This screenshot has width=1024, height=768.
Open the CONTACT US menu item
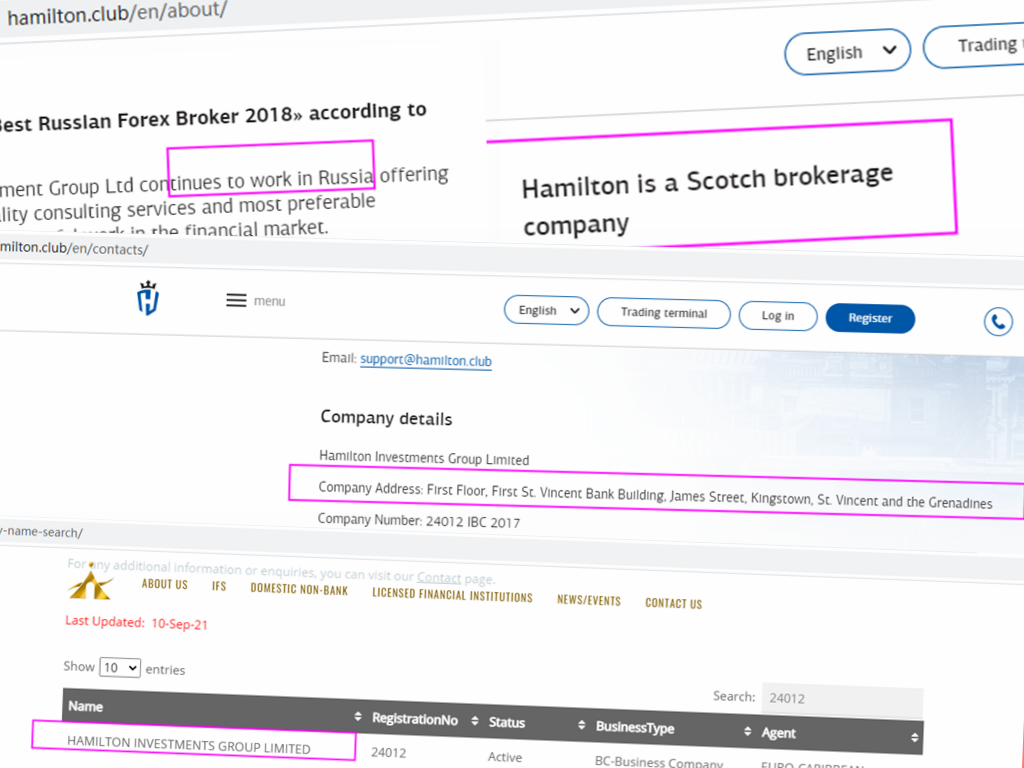(x=673, y=603)
